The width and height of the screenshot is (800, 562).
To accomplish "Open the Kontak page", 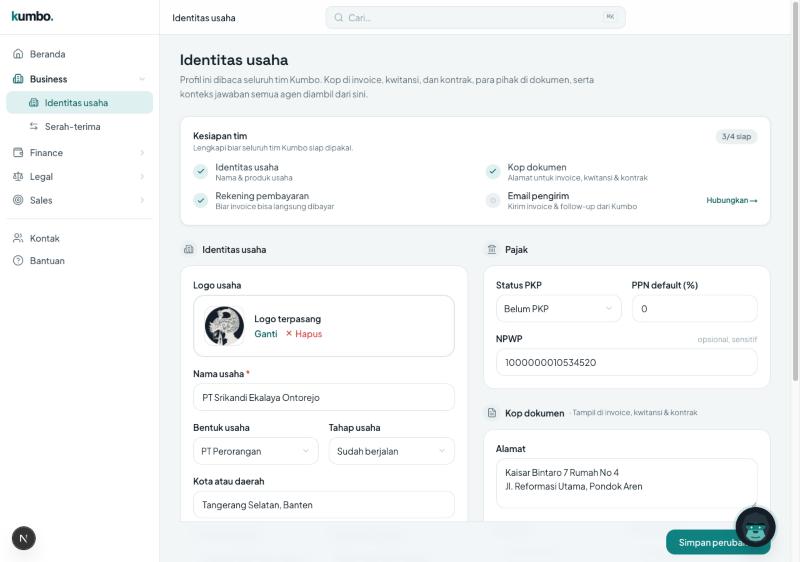I will [x=80, y=238].
